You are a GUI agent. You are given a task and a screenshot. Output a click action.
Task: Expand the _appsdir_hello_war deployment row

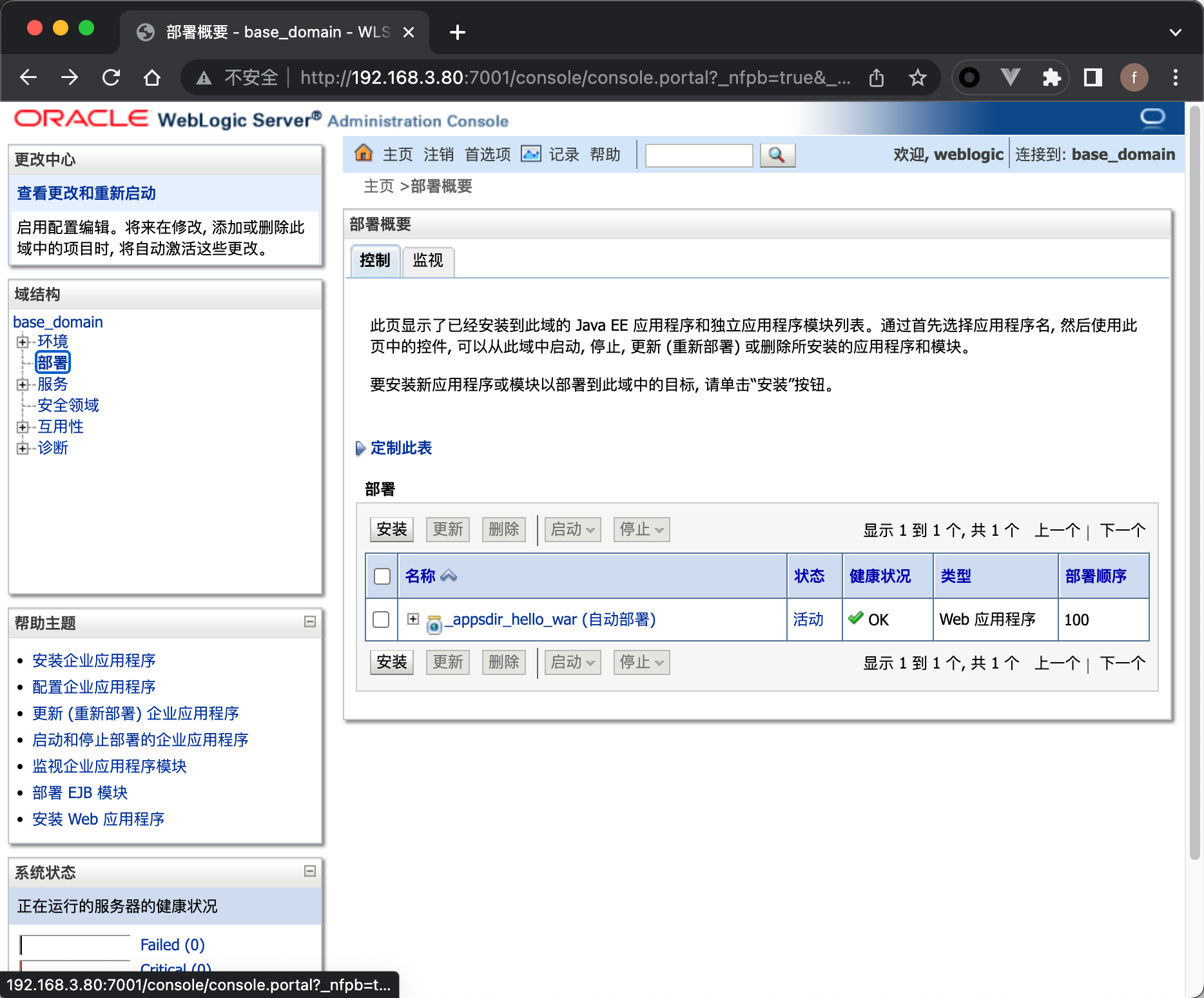coord(413,619)
